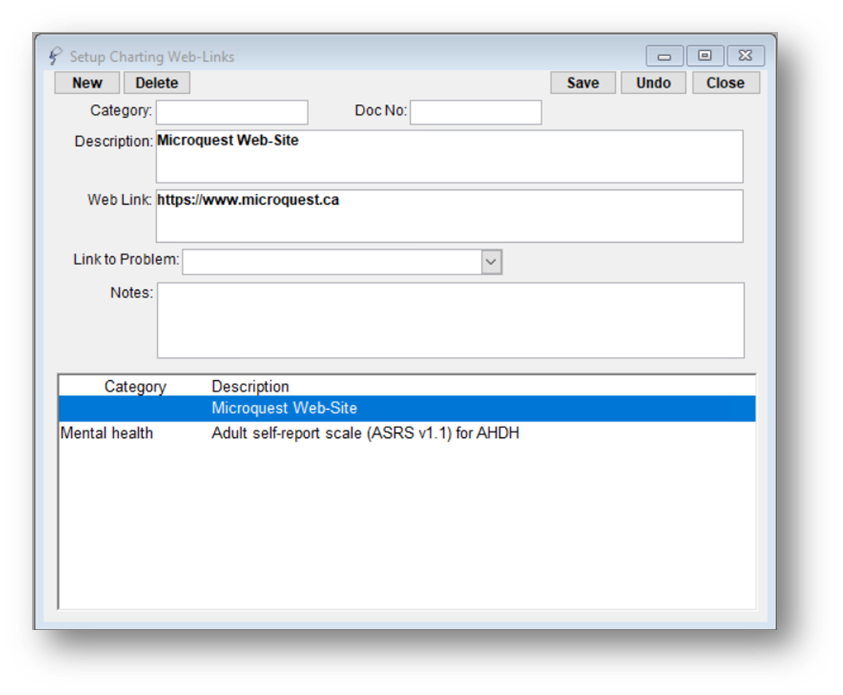Click the application icon in title bar
This screenshot has height=695, width=843.
[55, 56]
